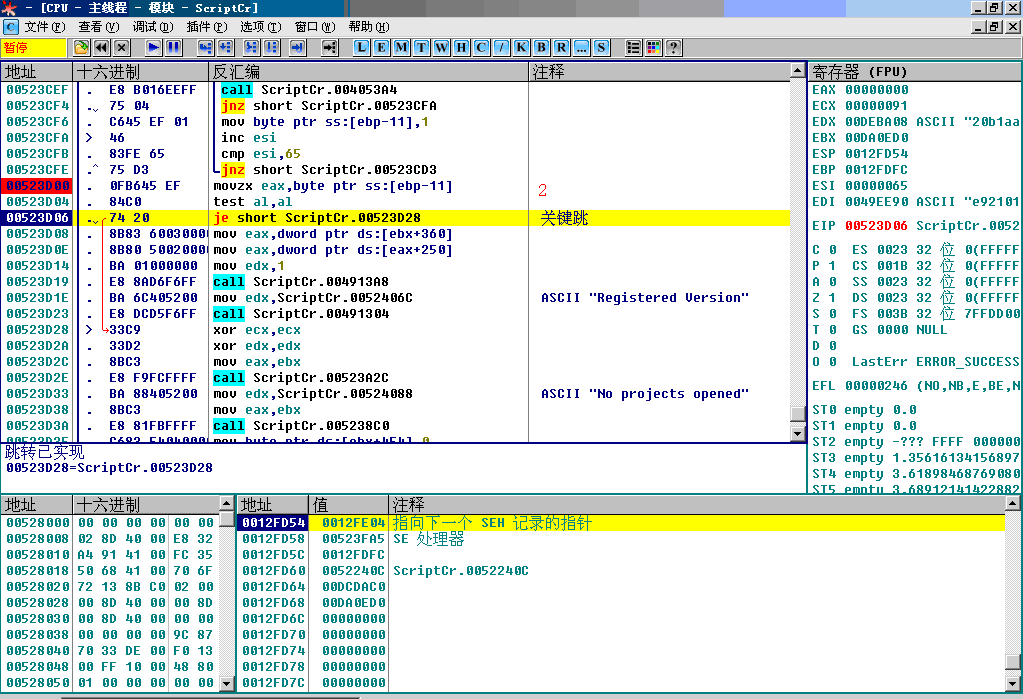Click 十六进制 column header in disassembly pane

(140, 72)
